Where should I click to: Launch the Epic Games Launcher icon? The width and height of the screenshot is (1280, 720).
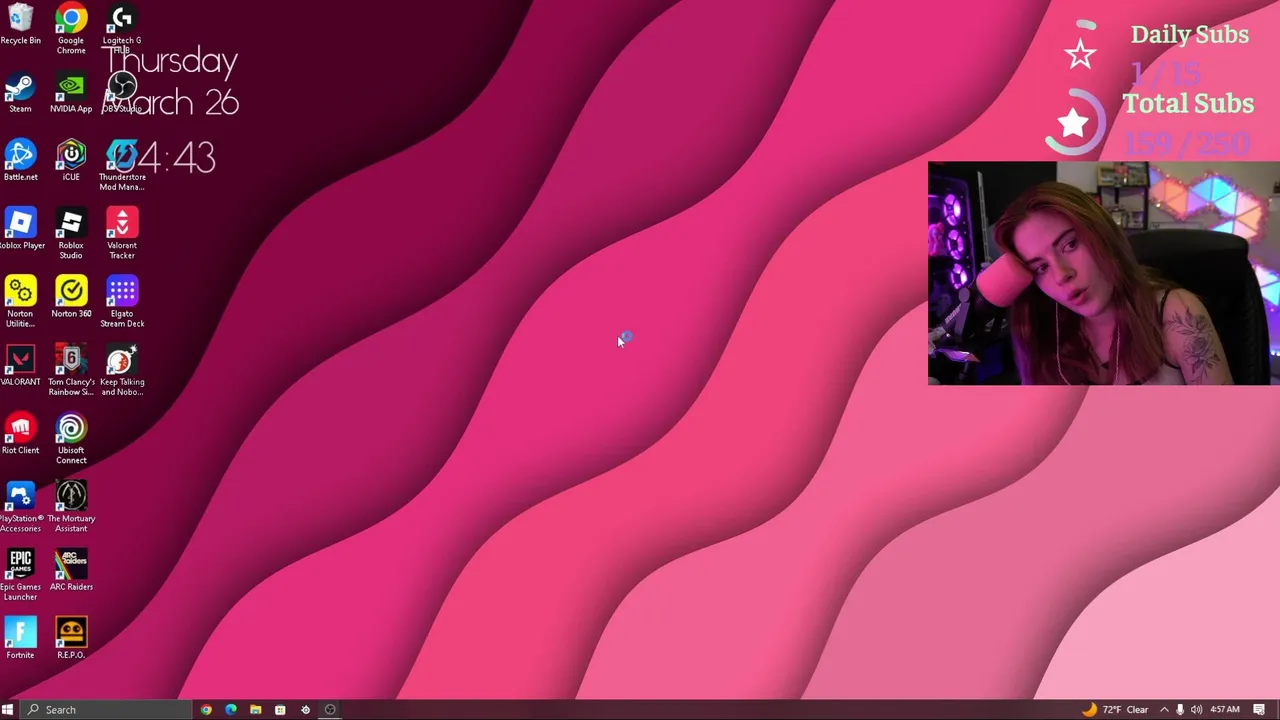[x=20, y=575]
